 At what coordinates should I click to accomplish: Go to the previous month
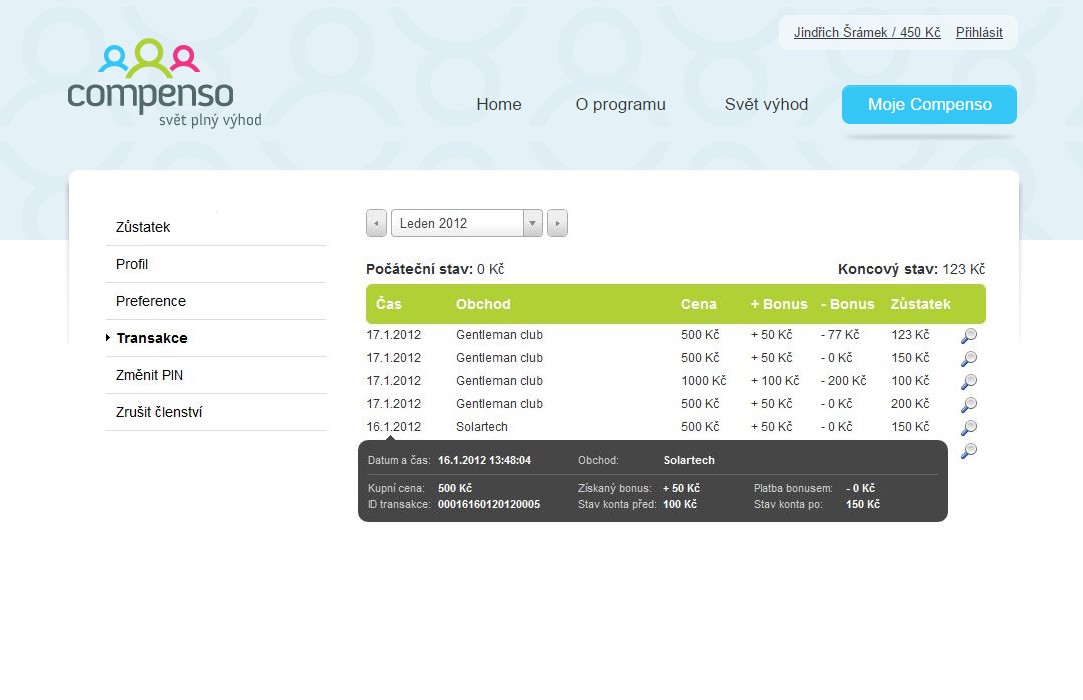(376, 223)
